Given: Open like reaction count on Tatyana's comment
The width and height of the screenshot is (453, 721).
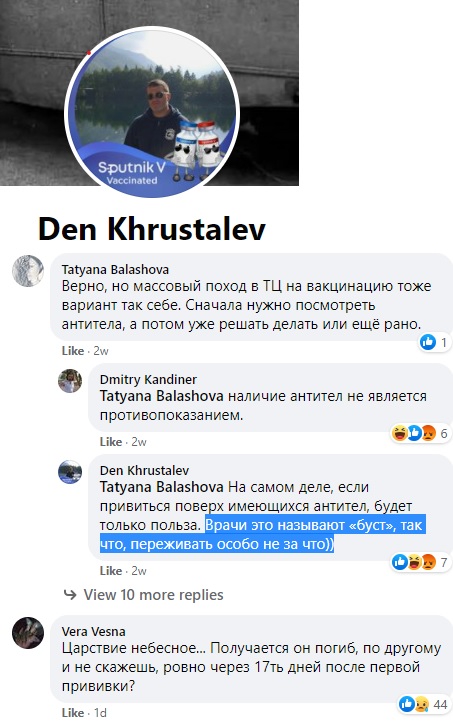Looking at the screenshot, I should click(434, 342).
